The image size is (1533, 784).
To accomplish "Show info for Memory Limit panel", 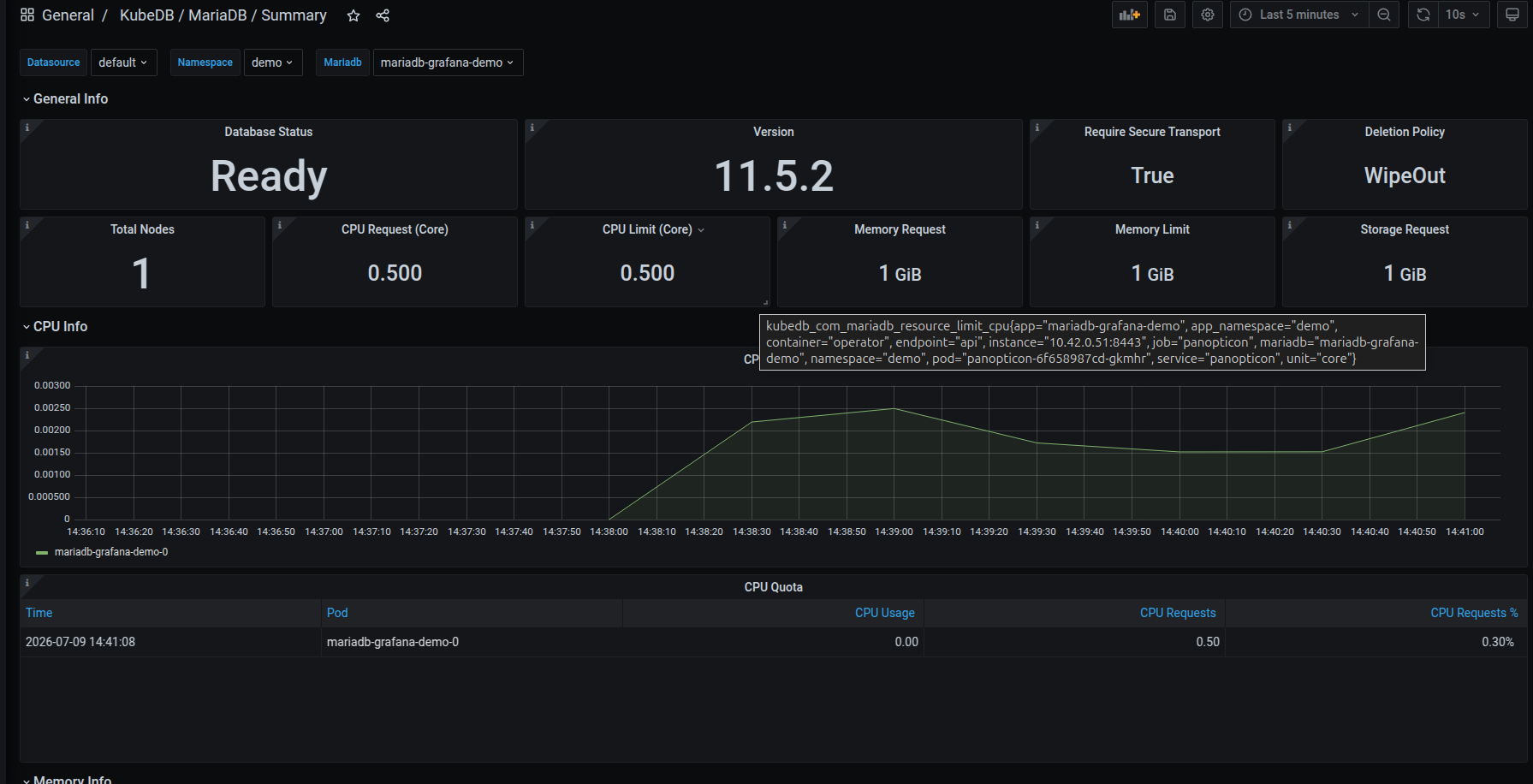I will (x=1037, y=225).
